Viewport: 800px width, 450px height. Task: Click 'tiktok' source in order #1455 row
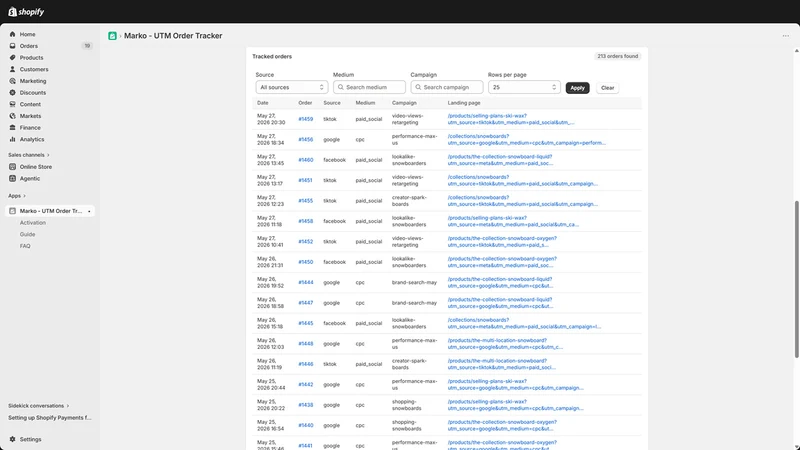coord(330,201)
